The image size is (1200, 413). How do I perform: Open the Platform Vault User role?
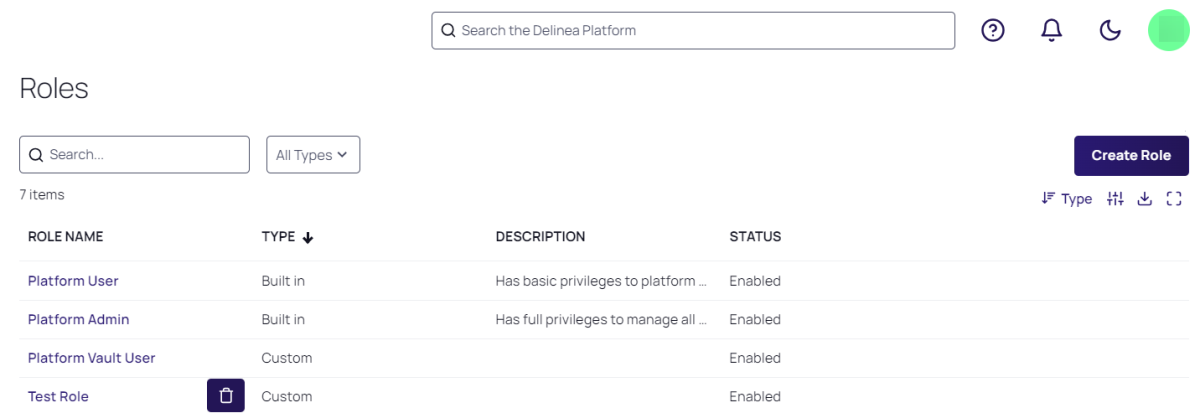click(91, 358)
